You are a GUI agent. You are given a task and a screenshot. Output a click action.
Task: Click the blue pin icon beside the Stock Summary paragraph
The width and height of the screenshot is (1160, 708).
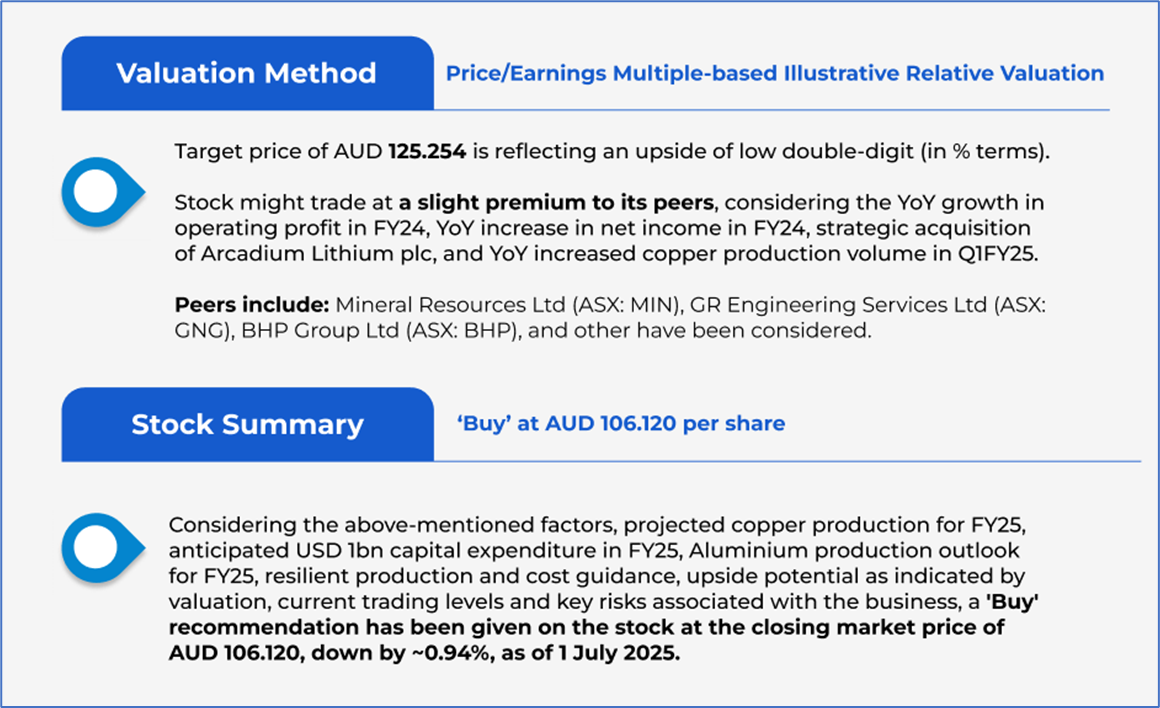[96, 546]
